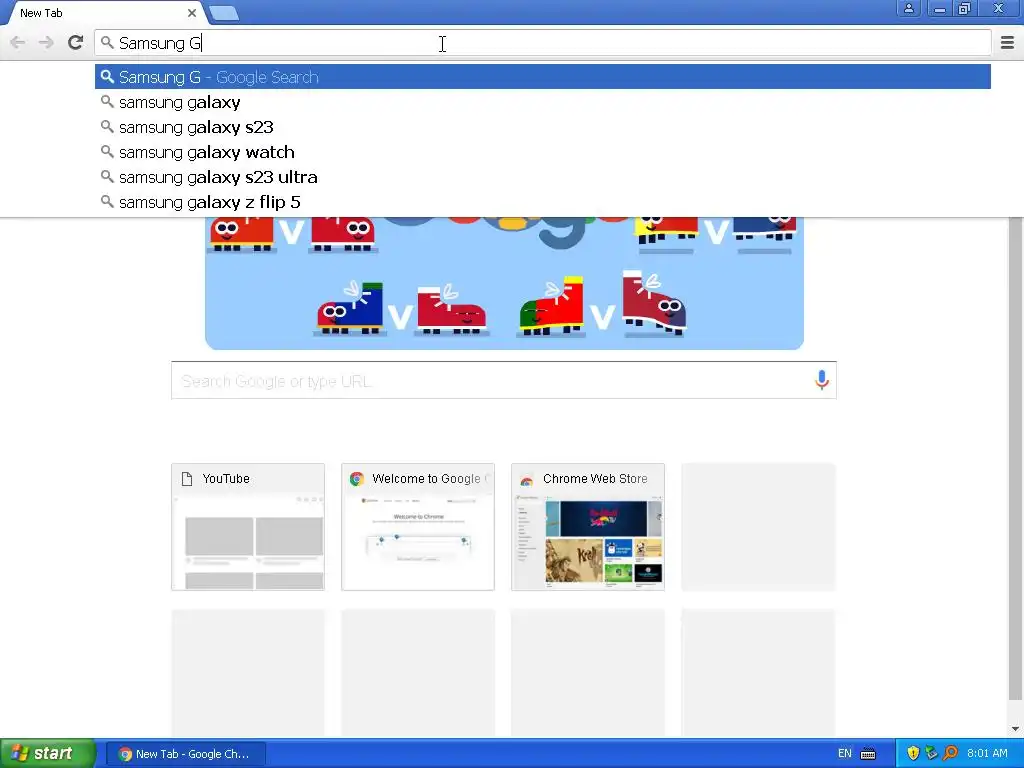Open the Chrome Web Store tile
This screenshot has width=1024, height=768.
(x=588, y=527)
